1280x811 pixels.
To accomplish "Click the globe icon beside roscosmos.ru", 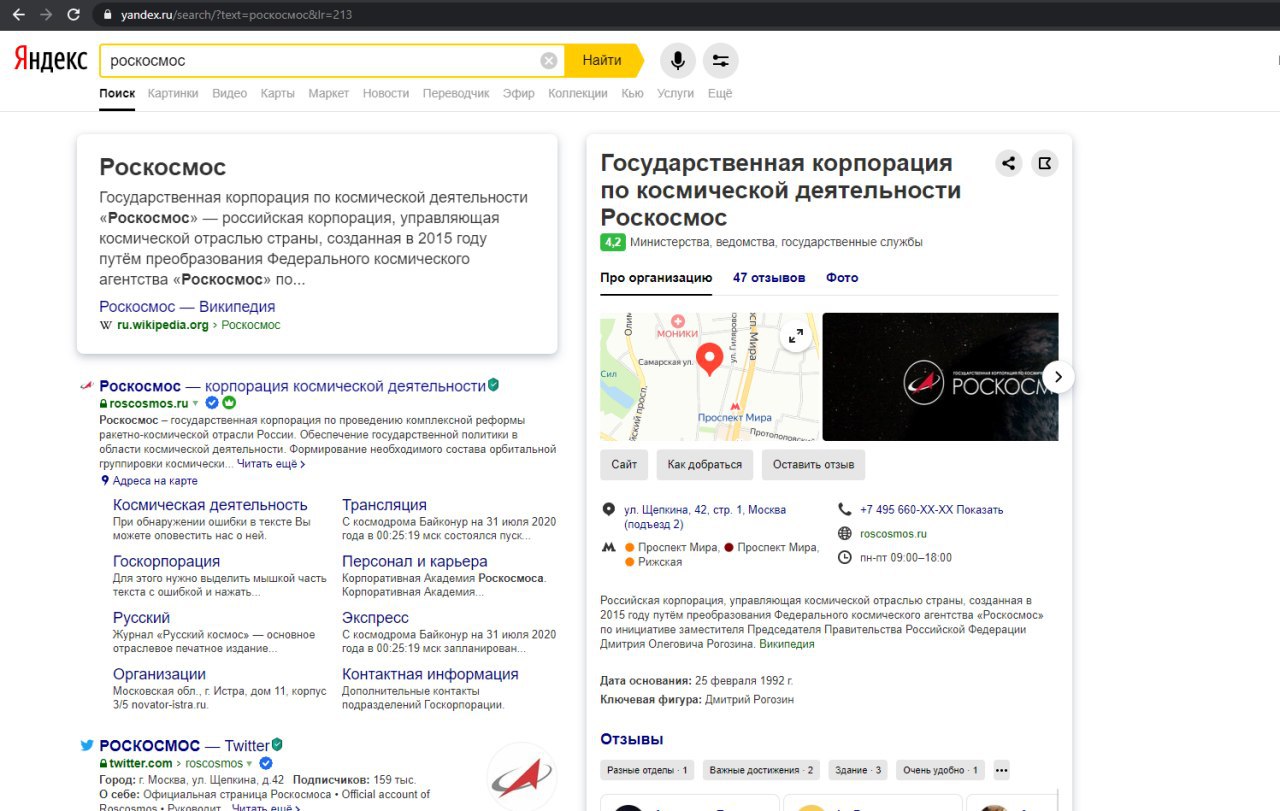I will pos(845,534).
